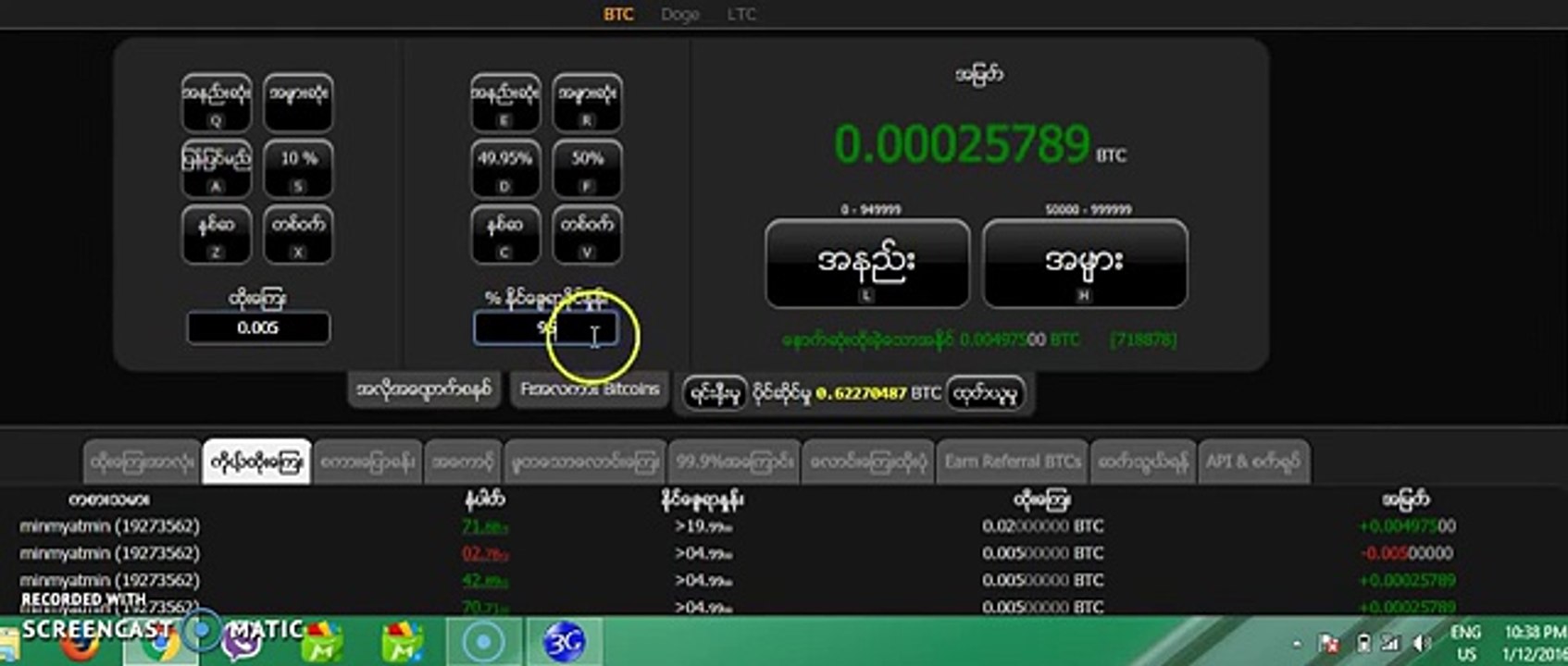The height and width of the screenshot is (666, 1568).
Task: Open the 99.9% tab
Action: click(734, 462)
